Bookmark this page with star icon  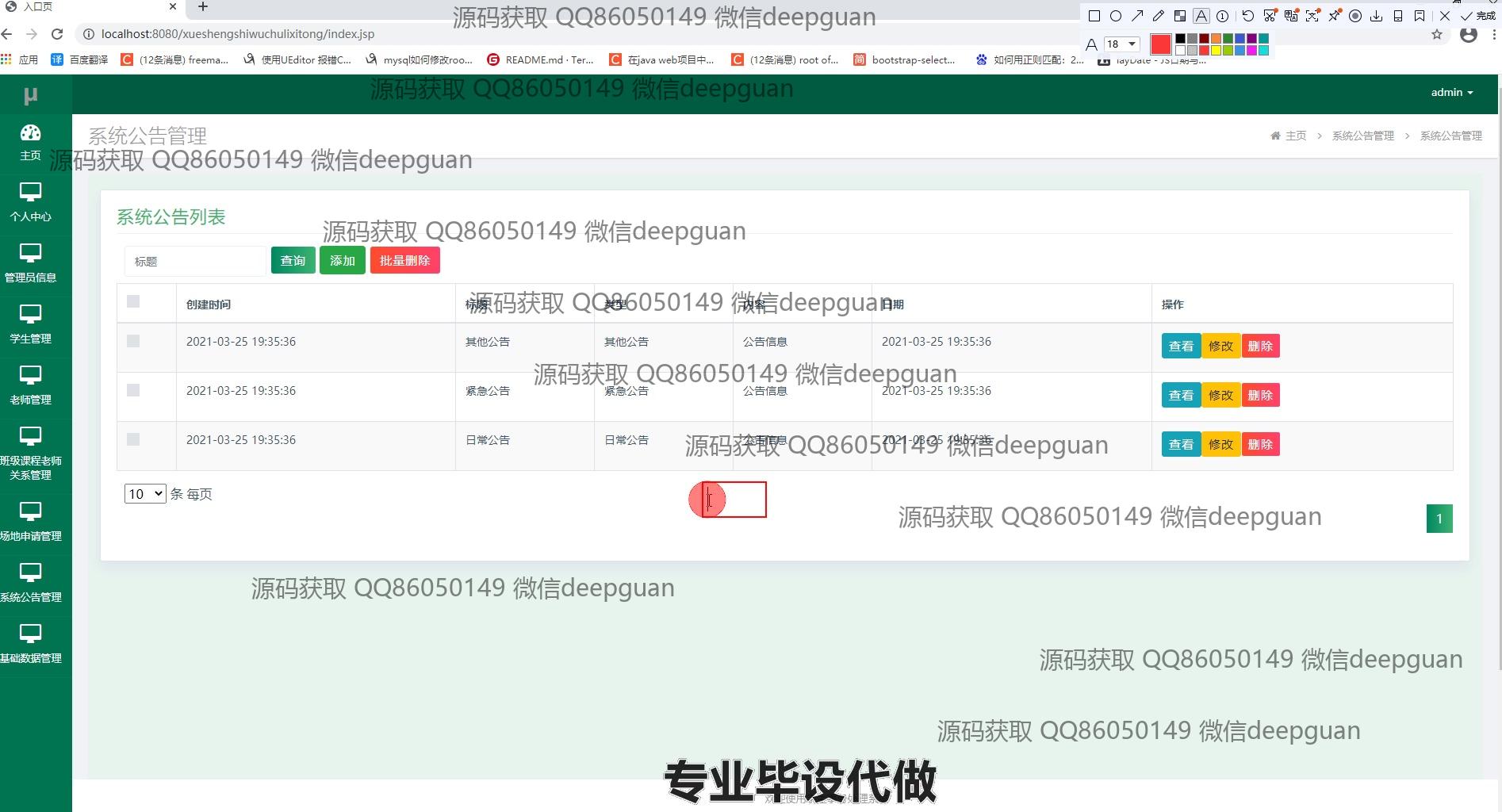[1437, 34]
